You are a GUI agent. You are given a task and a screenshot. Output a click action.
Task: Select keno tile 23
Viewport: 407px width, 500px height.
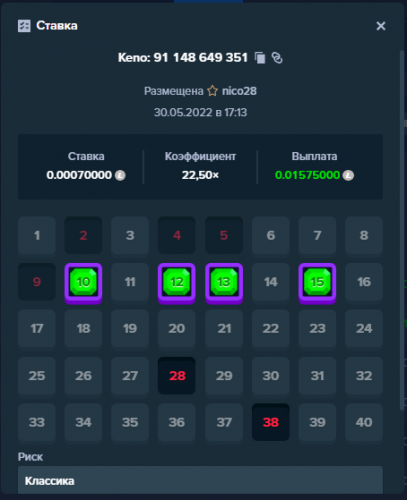(x=317, y=329)
